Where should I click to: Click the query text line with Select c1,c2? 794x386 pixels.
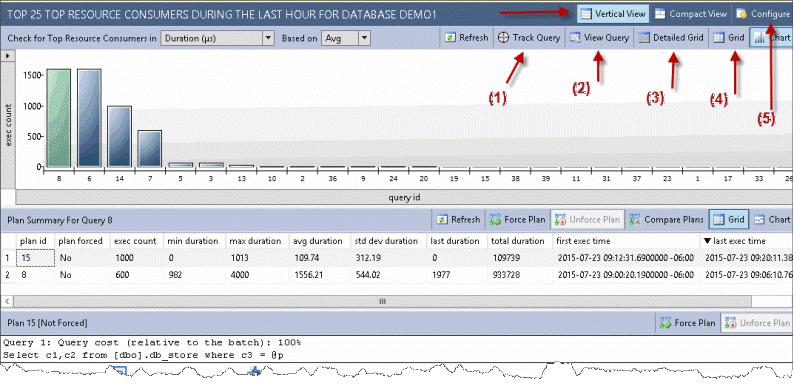click(x=143, y=355)
